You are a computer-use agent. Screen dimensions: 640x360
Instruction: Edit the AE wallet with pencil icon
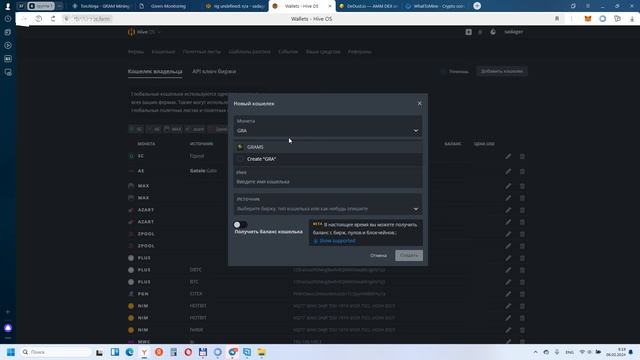508,171
